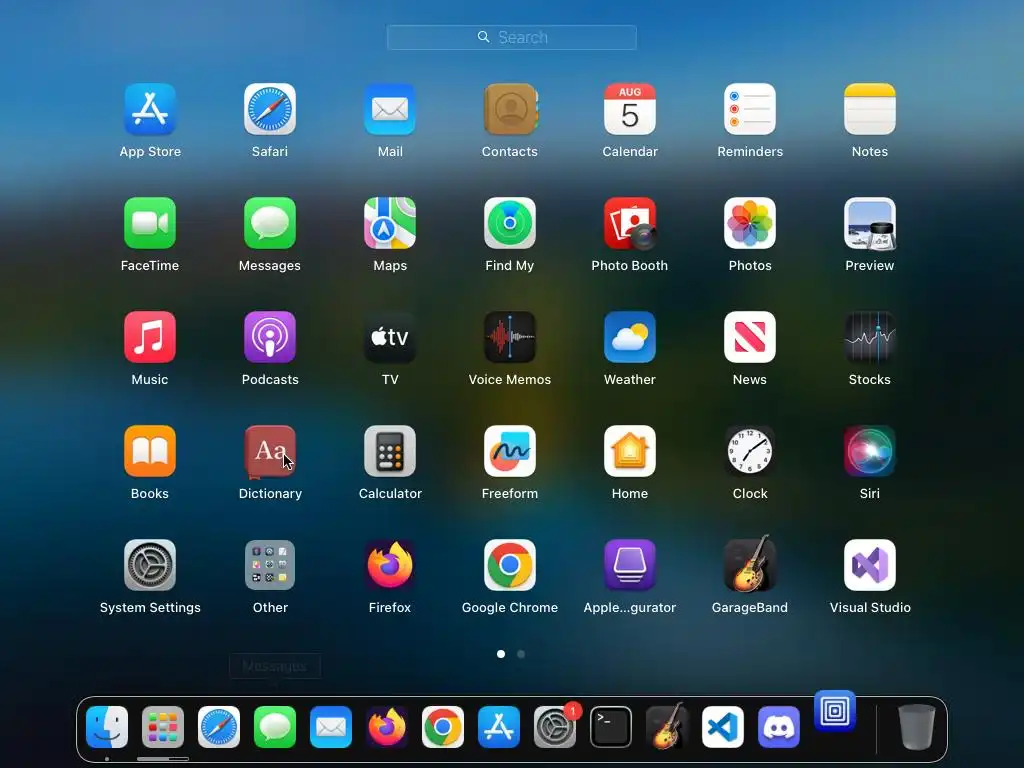The width and height of the screenshot is (1024, 768).
Task: Open the Dictionary app
Action: 270,451
